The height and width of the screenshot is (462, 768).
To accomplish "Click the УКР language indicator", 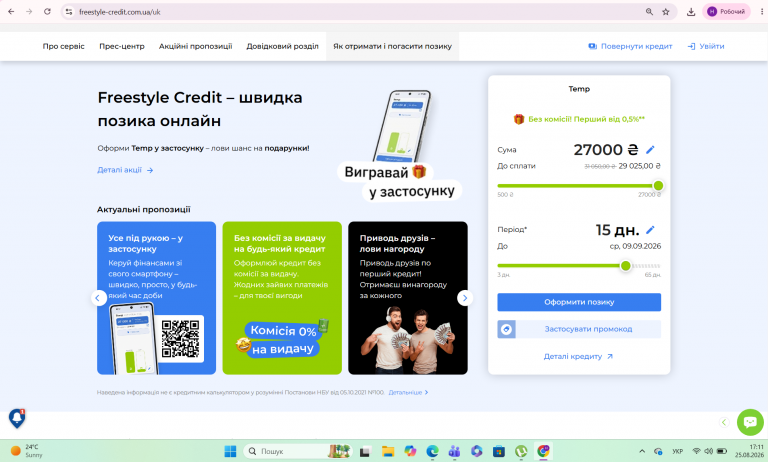I will click(x=677, y=451).
